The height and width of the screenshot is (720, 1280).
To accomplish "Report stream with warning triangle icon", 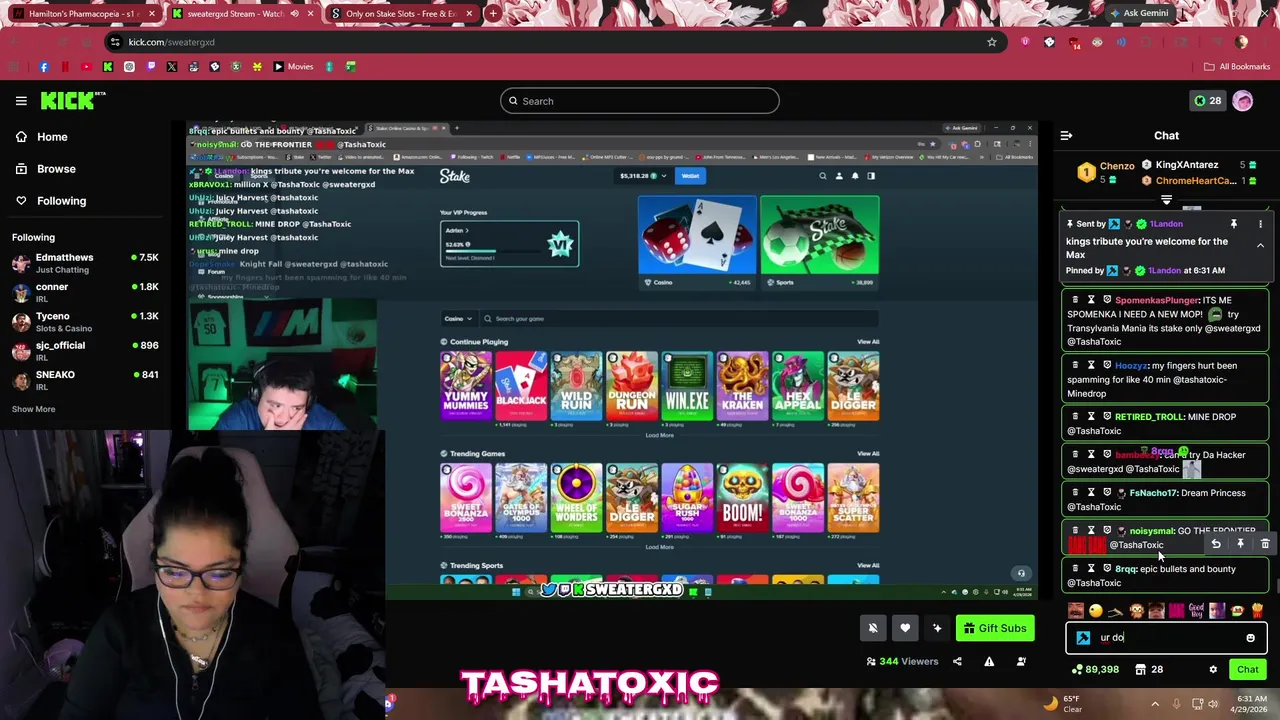I will click(989, 661).
